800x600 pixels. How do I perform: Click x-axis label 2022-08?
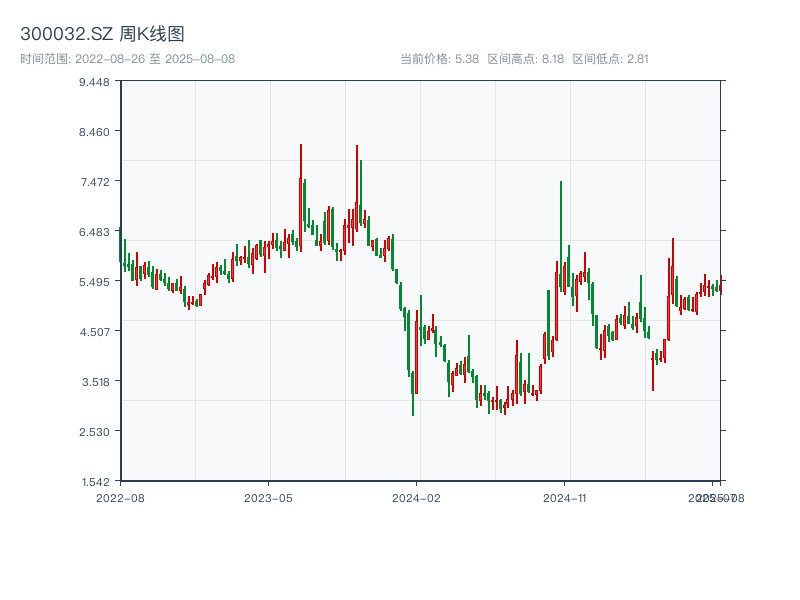click(120, 498)
